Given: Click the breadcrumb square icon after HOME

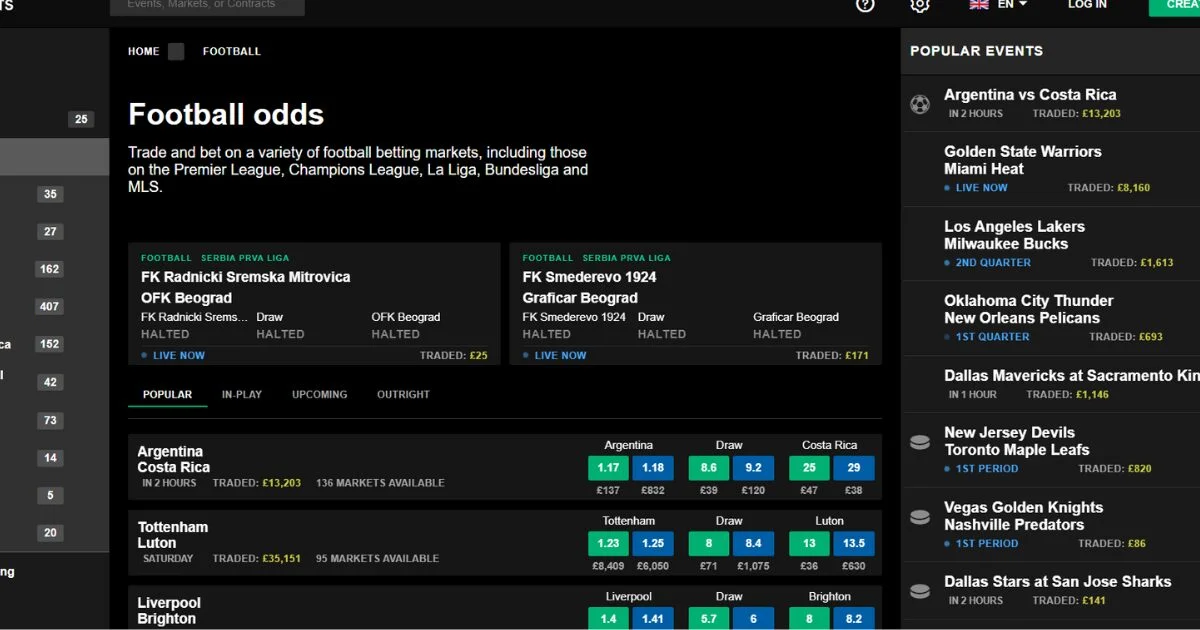Looking at the screenshot, I should tap(176, 52).
